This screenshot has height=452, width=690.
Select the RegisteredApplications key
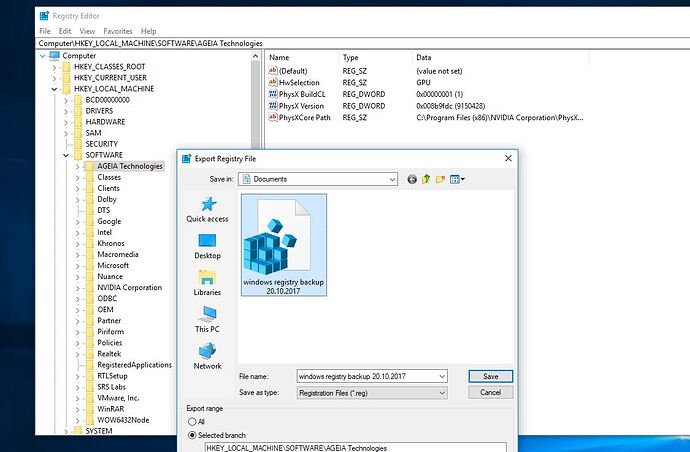(x=135, y=365)
